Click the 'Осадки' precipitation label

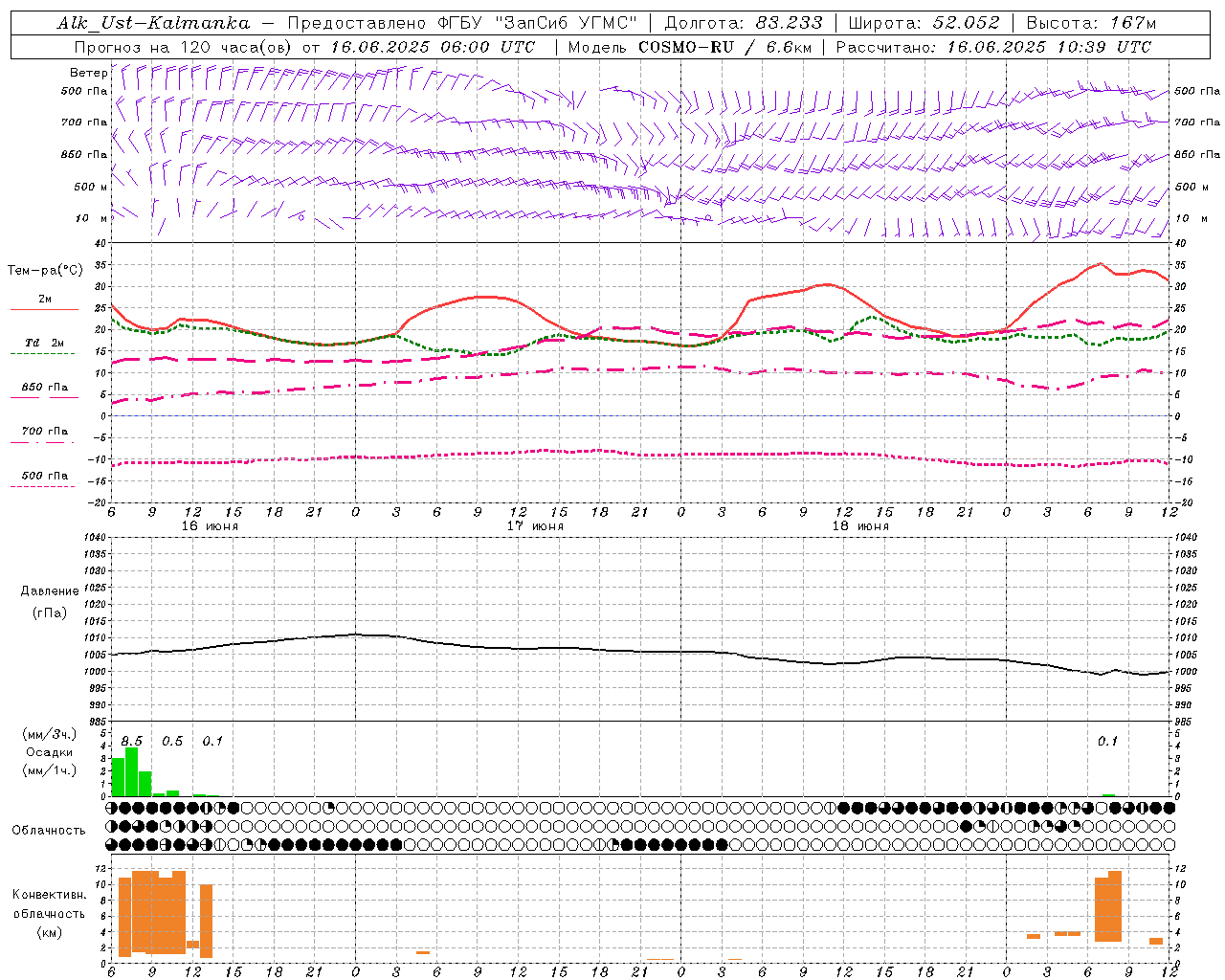click(x=49, y=752)
